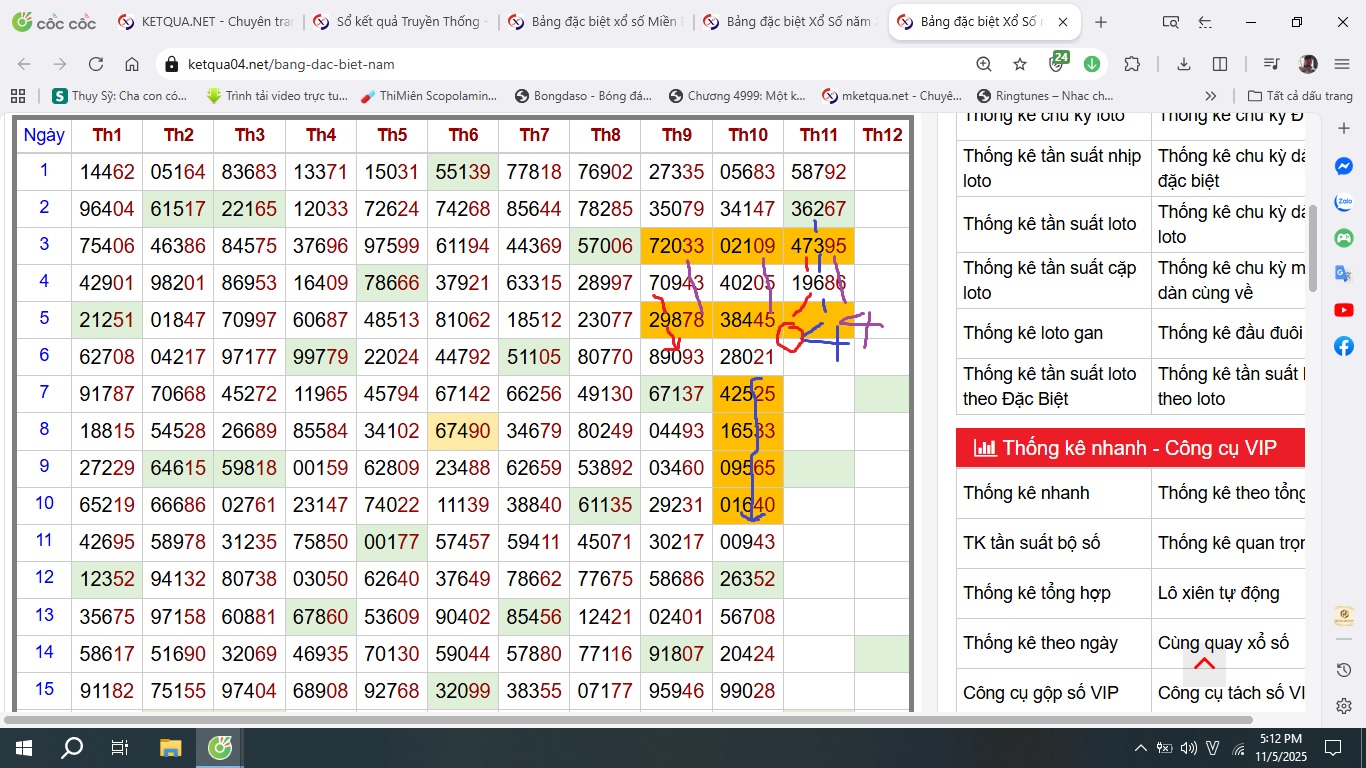The height and width of the screenshot is (768, 1366).
Task: Switch to 'Sổ kết quả Truyền Thống' tab
Action: 400,22
